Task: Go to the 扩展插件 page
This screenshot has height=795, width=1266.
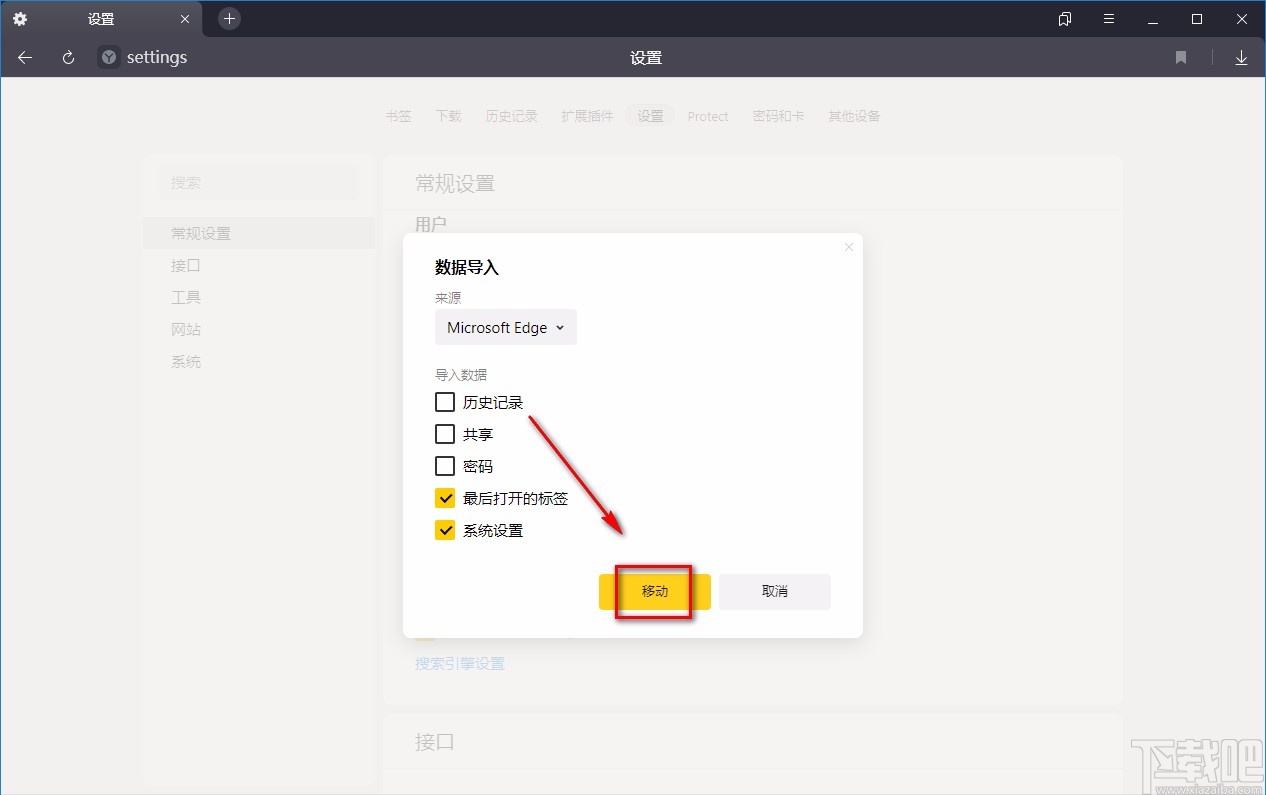Action: point(587,115)
